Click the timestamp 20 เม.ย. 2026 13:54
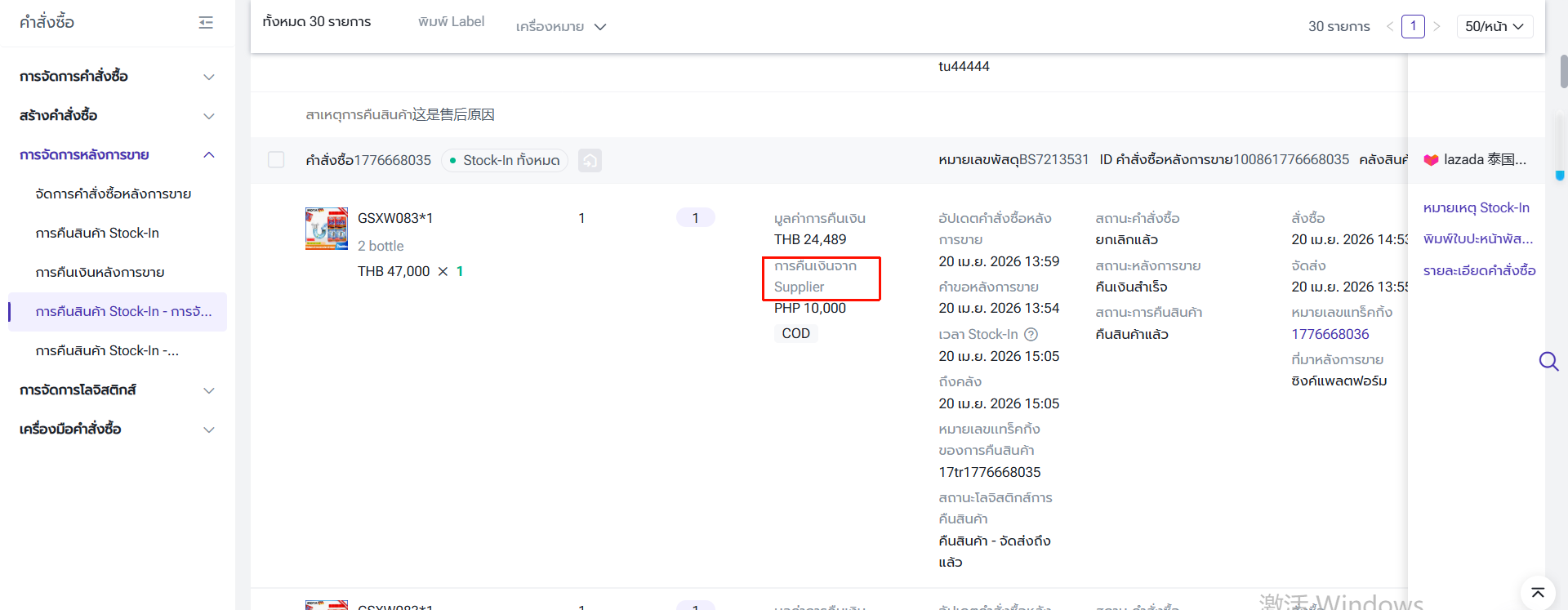 tap(999, 308)
